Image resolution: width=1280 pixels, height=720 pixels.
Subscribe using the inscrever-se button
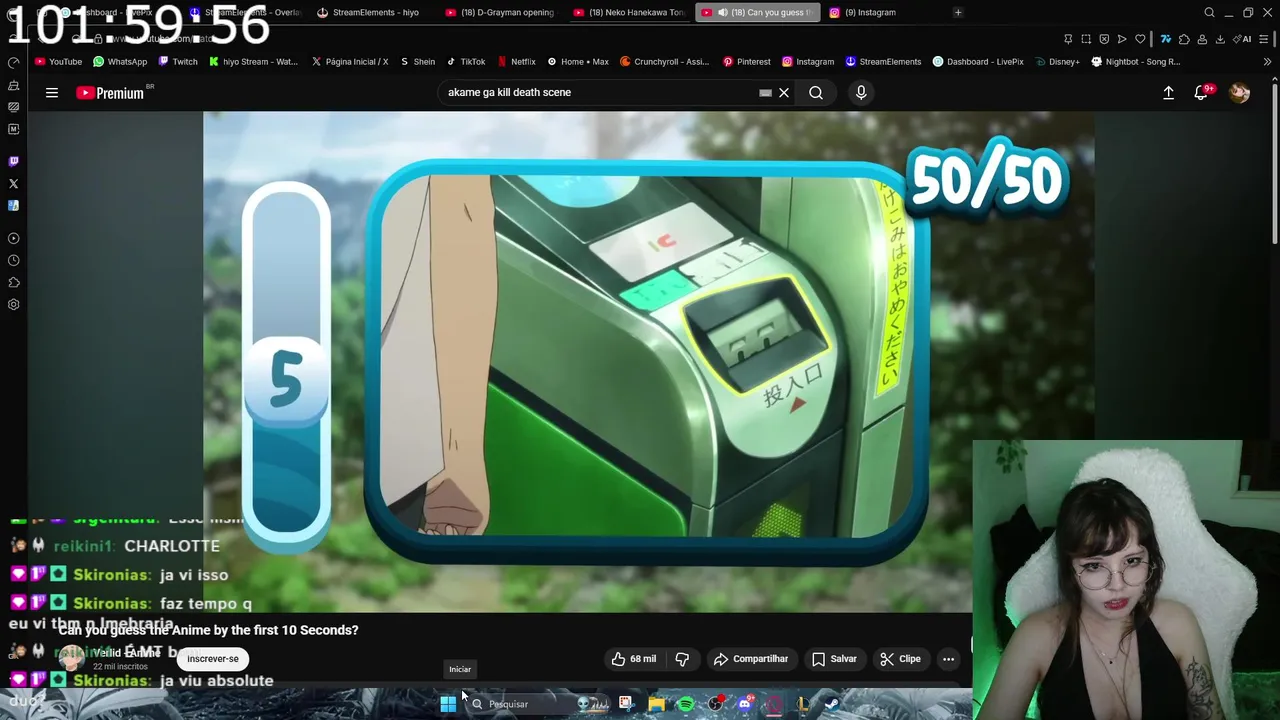(x=213, y=659)
